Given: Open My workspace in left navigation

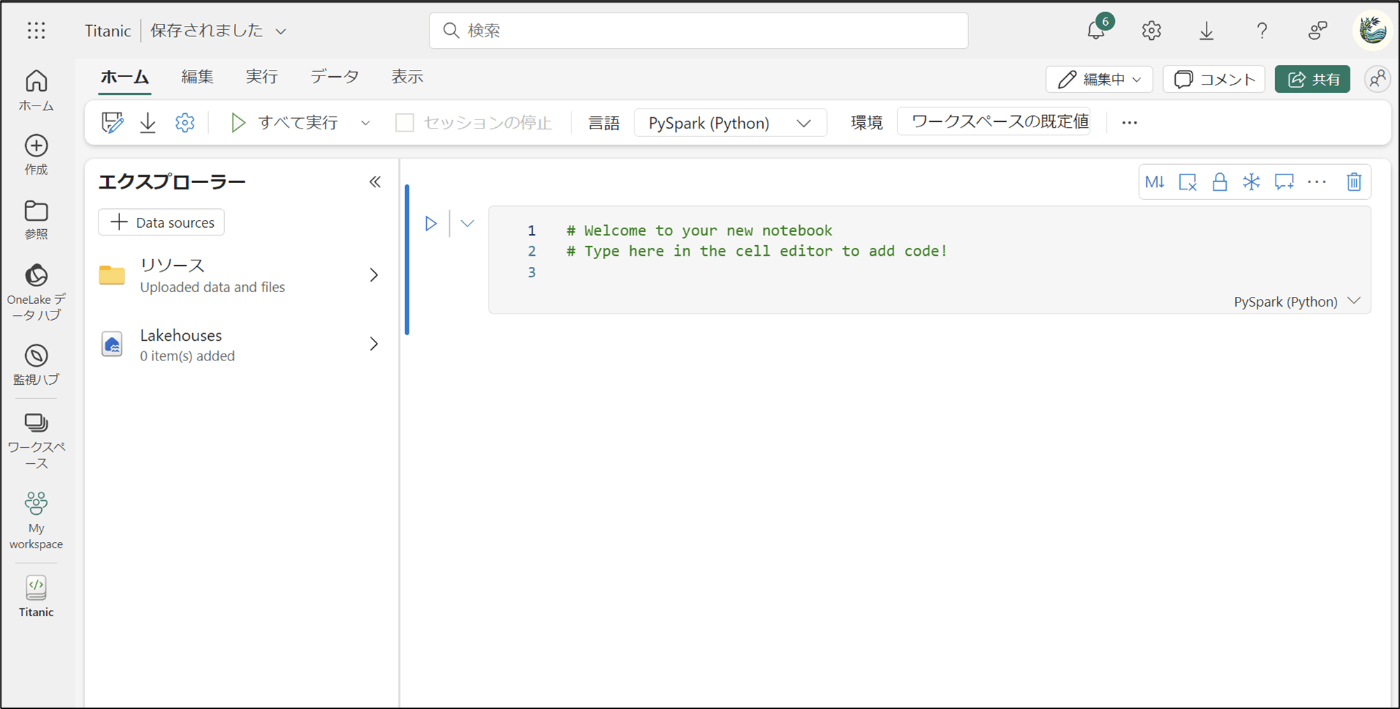Looking at the screenshot, I should click(36, 520).
